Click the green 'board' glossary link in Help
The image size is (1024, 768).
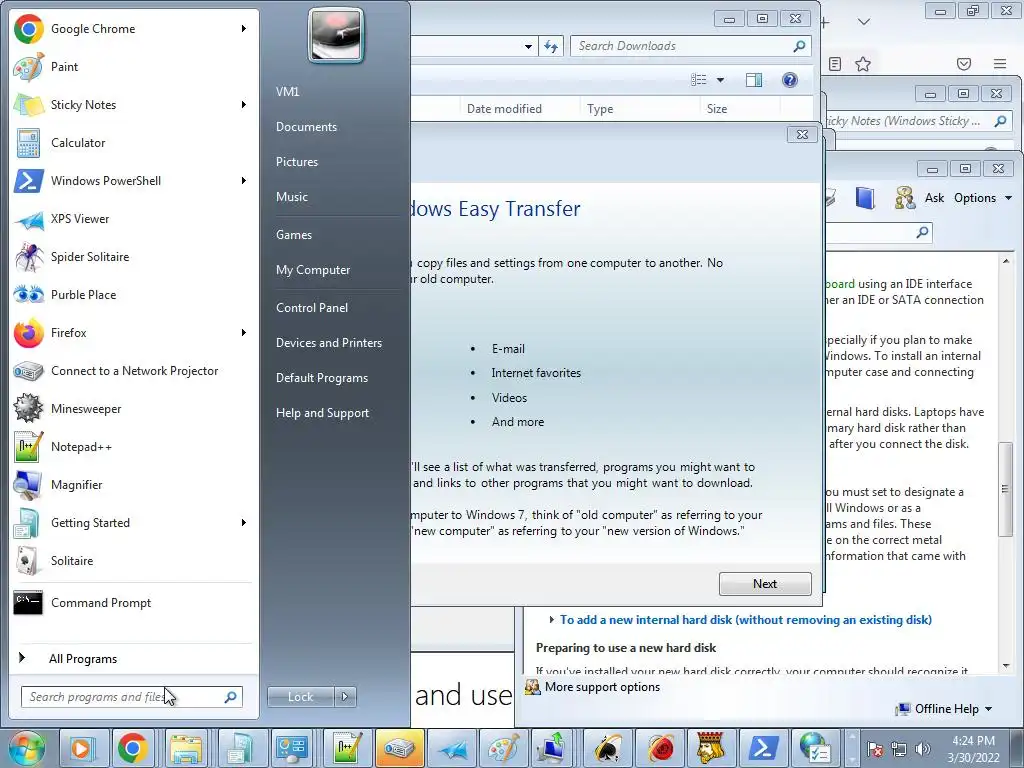(x=840, y=284)
